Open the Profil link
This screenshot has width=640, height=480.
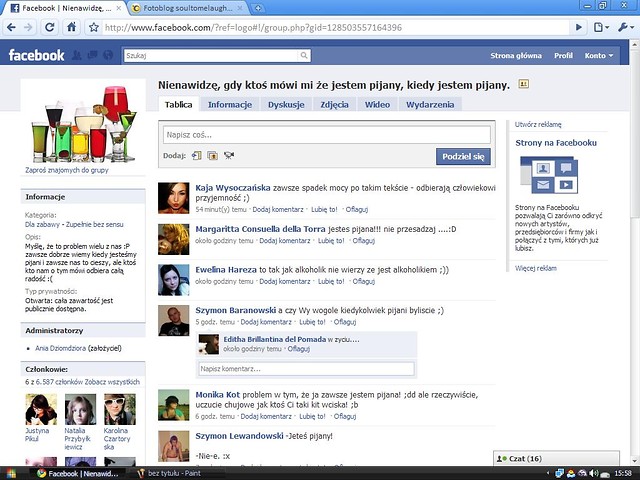point(563,56)
